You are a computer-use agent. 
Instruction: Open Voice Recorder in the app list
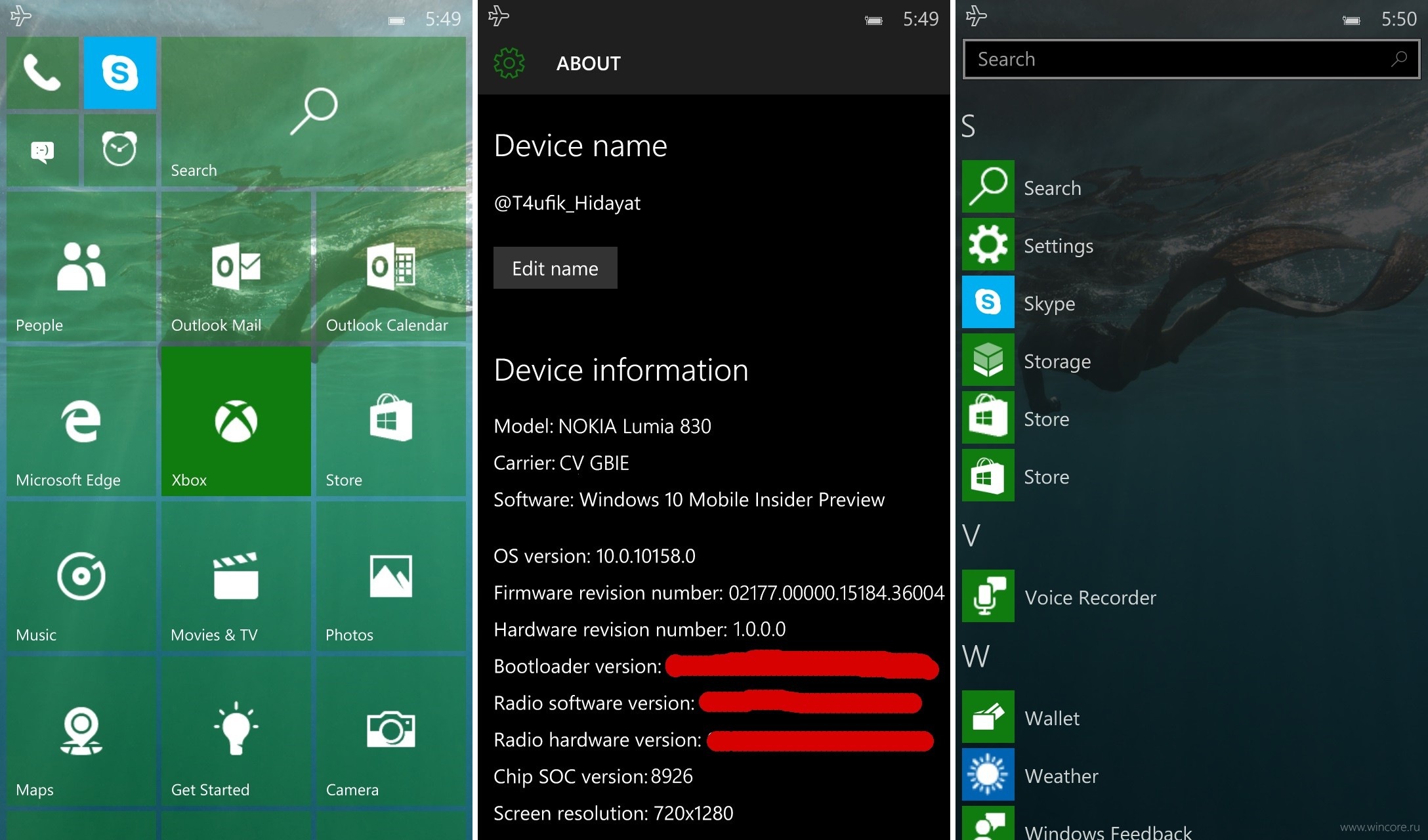1191,597
